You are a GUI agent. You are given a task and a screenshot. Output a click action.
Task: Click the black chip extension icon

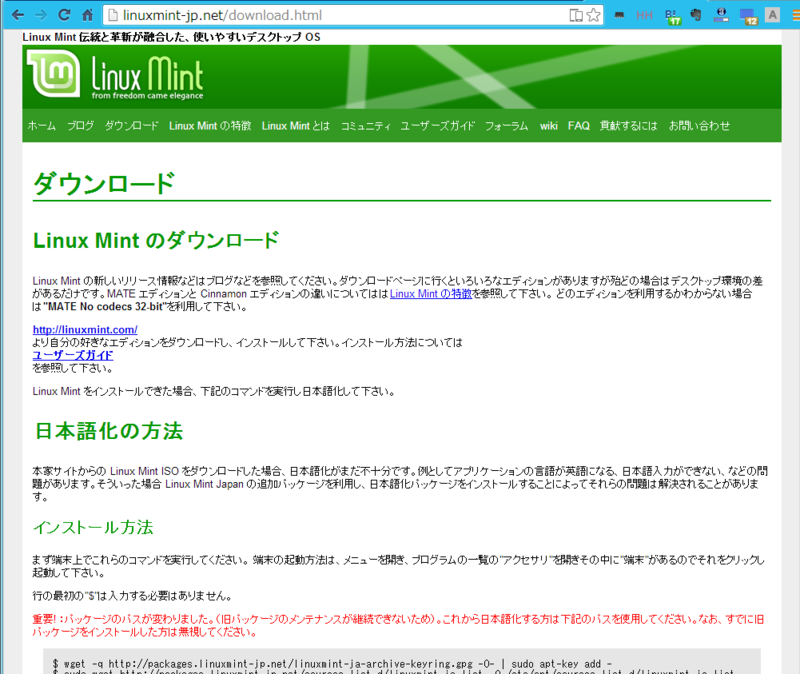click(619, 15)
